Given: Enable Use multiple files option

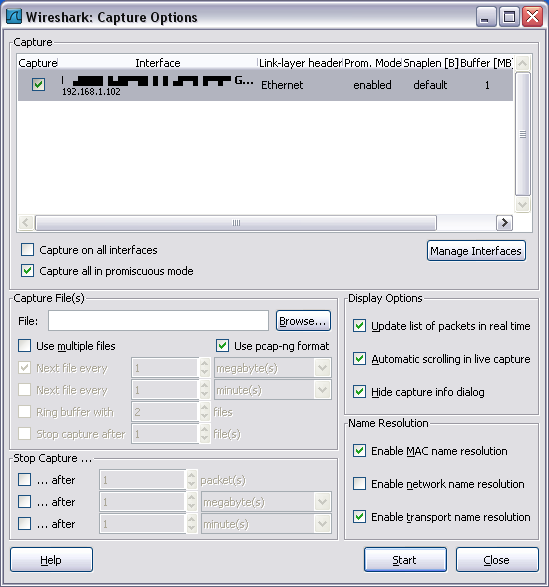Looking at the screenshot, I should click(25, 346).
